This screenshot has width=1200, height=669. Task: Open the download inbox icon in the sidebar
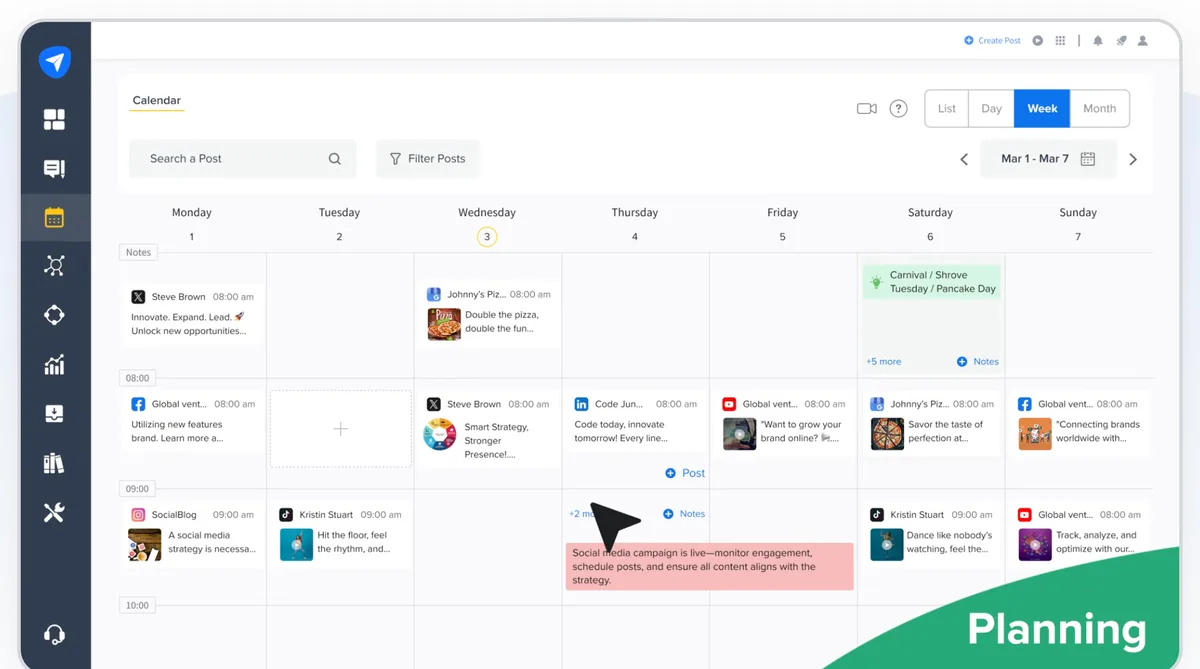point(55,414)
